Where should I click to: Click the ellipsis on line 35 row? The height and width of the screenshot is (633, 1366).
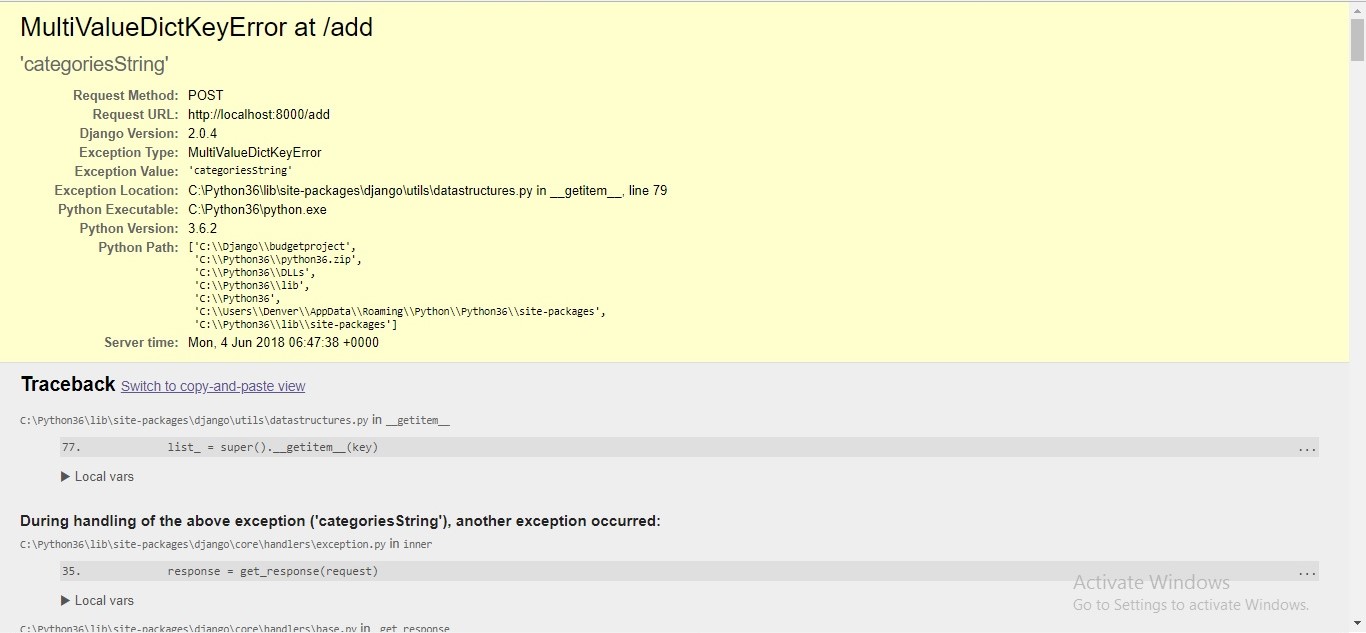[1307, 572]
